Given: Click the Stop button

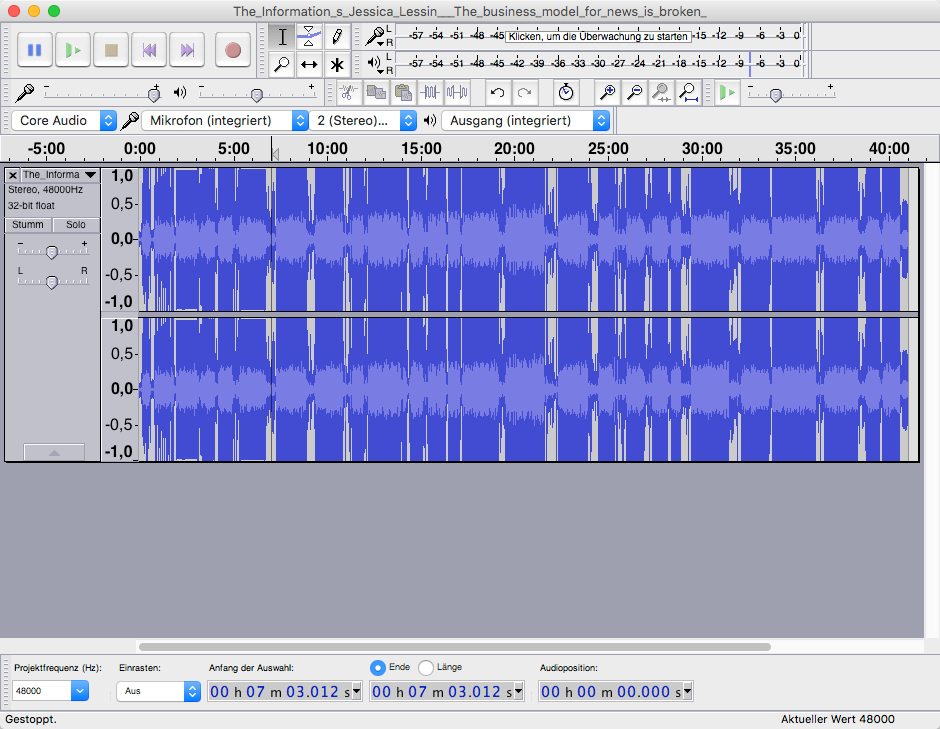Looking at the screenshot, I should click(111, 50).
